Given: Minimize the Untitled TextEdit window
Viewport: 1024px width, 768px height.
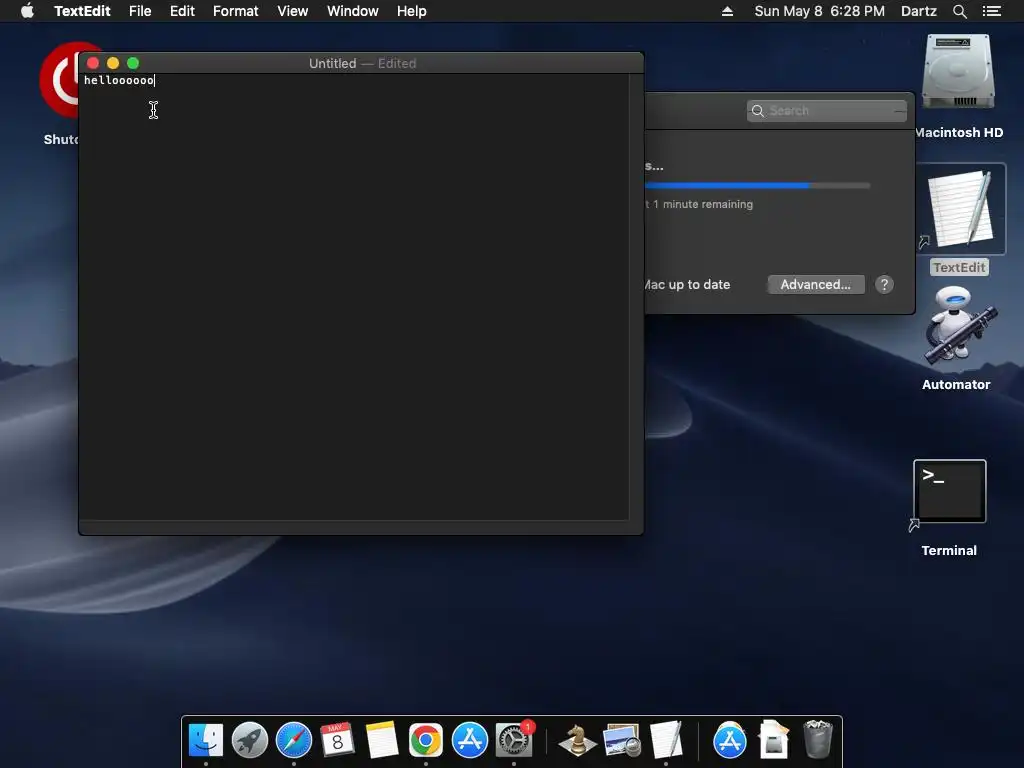Looking at the screenshot, I should tap(113, 63).
